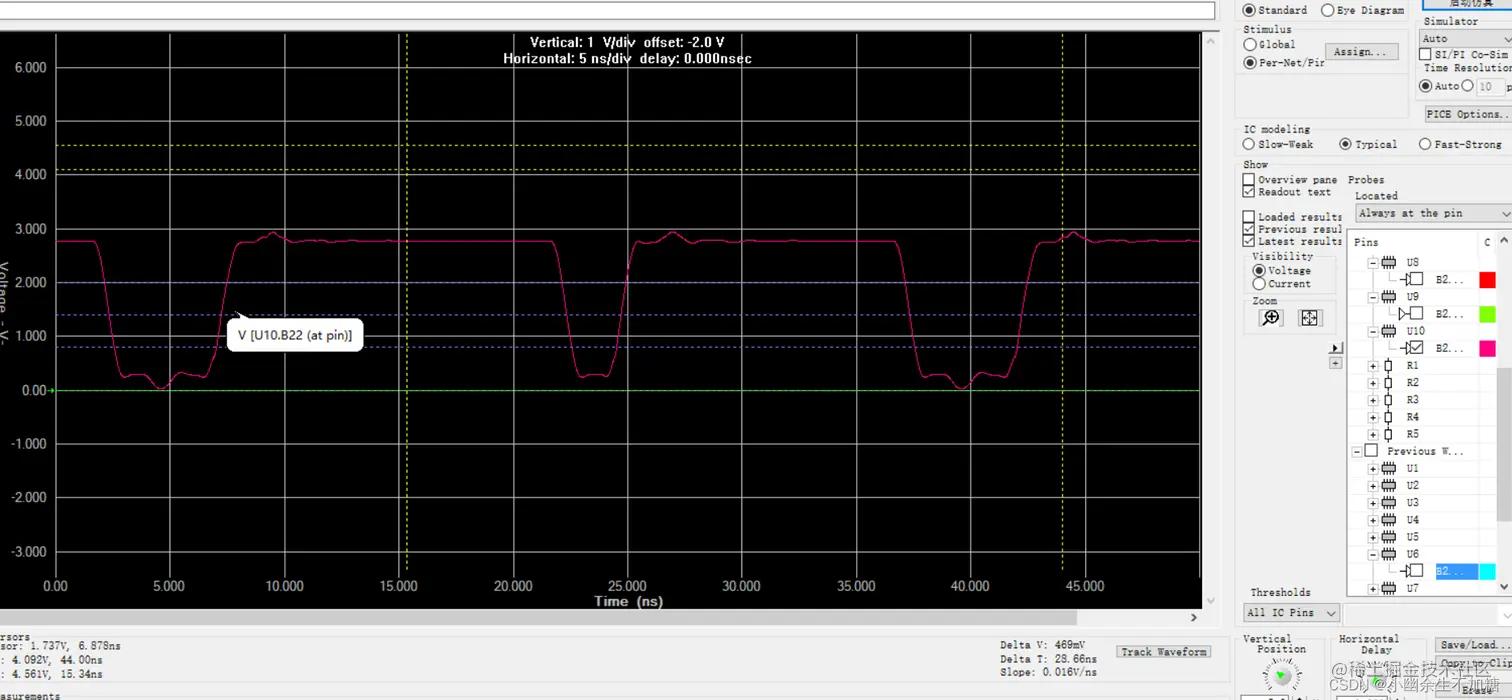
Task: Select the Eye Diagram radio button
Action: tap(1327, 10)
